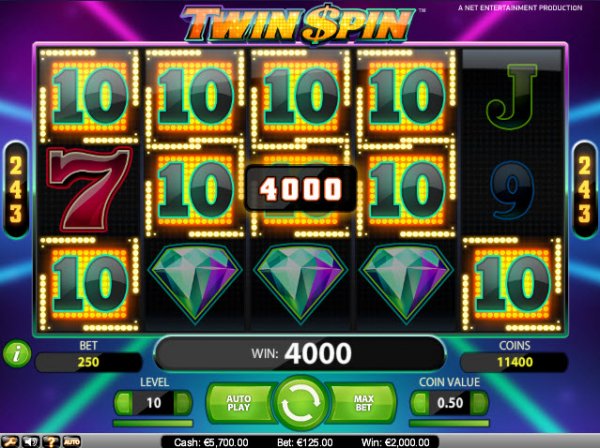
Task: Increase bet level with right arrow
Action: click(x=183, y=403)
